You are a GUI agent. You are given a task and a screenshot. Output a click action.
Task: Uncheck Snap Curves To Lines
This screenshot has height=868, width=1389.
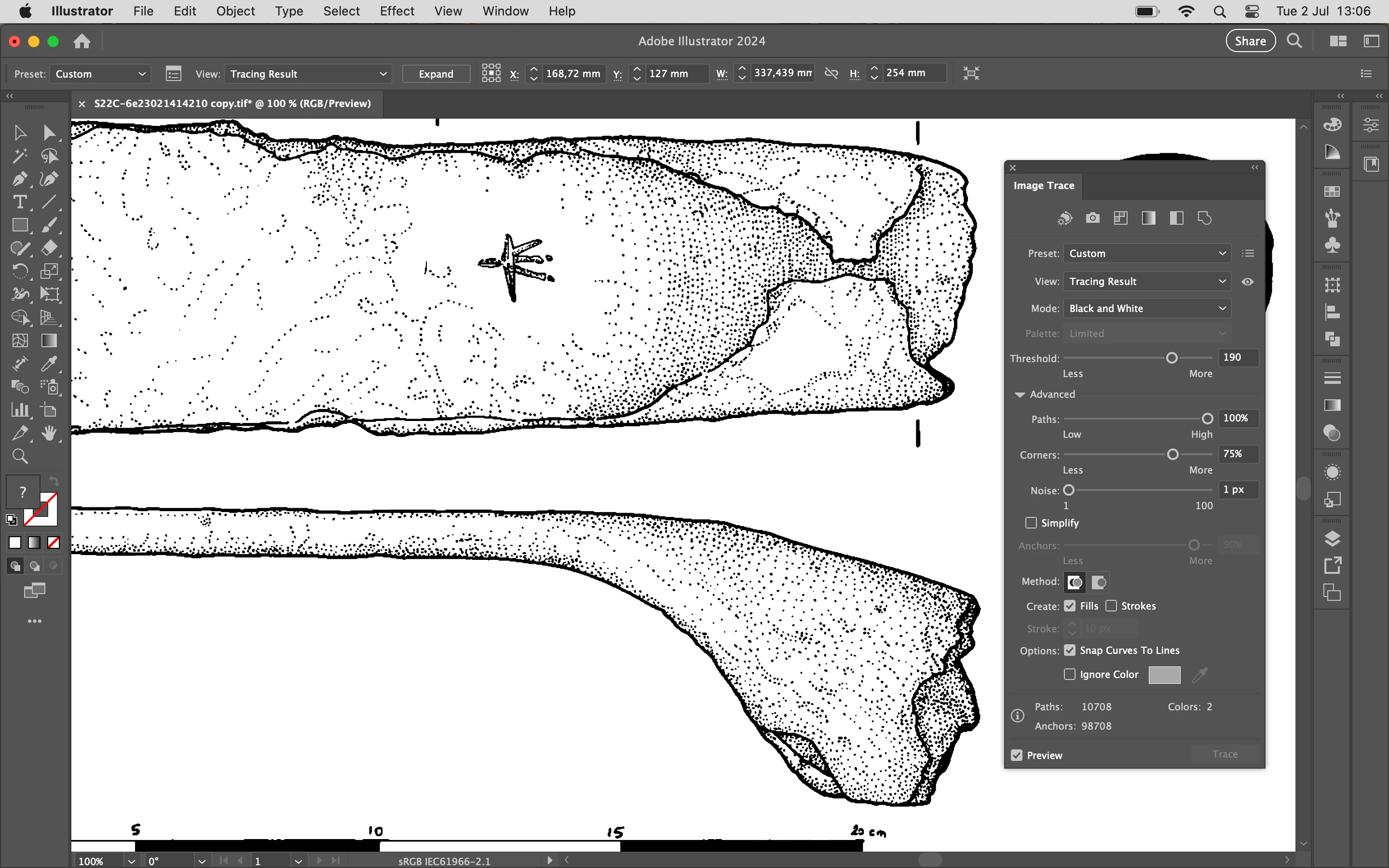[1069, 651]
